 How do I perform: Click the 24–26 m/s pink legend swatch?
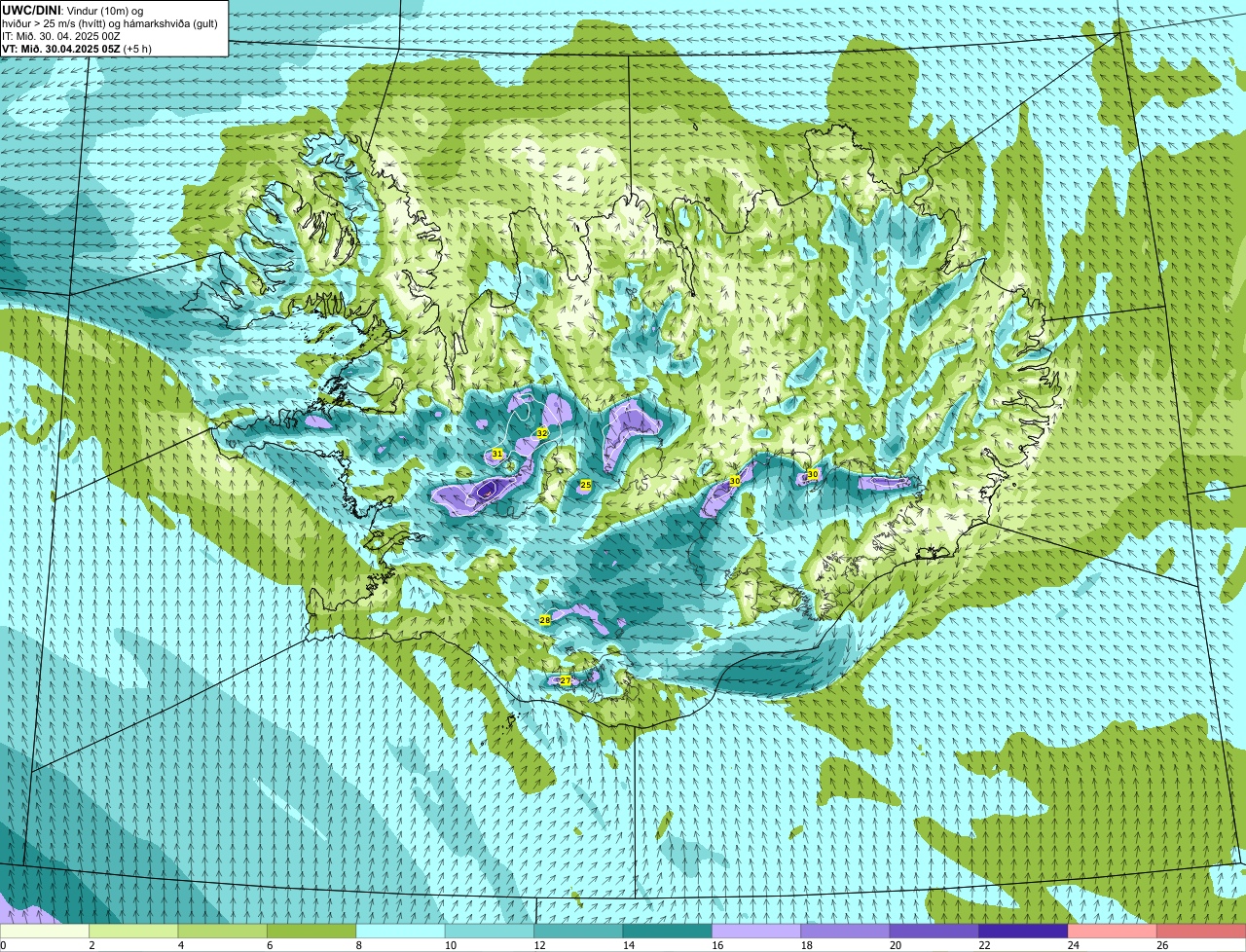coord(1113,931)
